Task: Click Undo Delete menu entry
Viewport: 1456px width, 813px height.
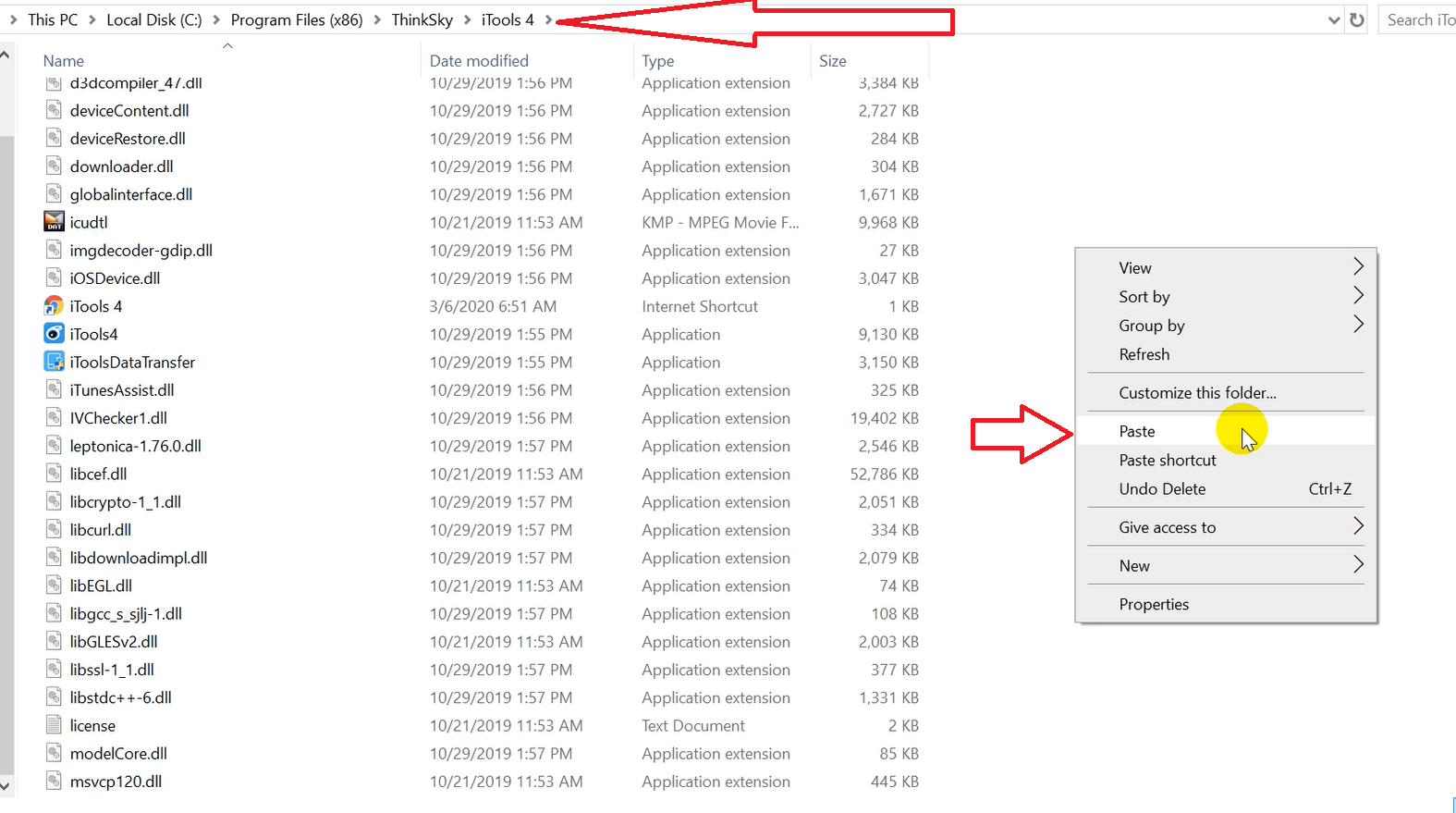Action: [x=1162, y=488]
